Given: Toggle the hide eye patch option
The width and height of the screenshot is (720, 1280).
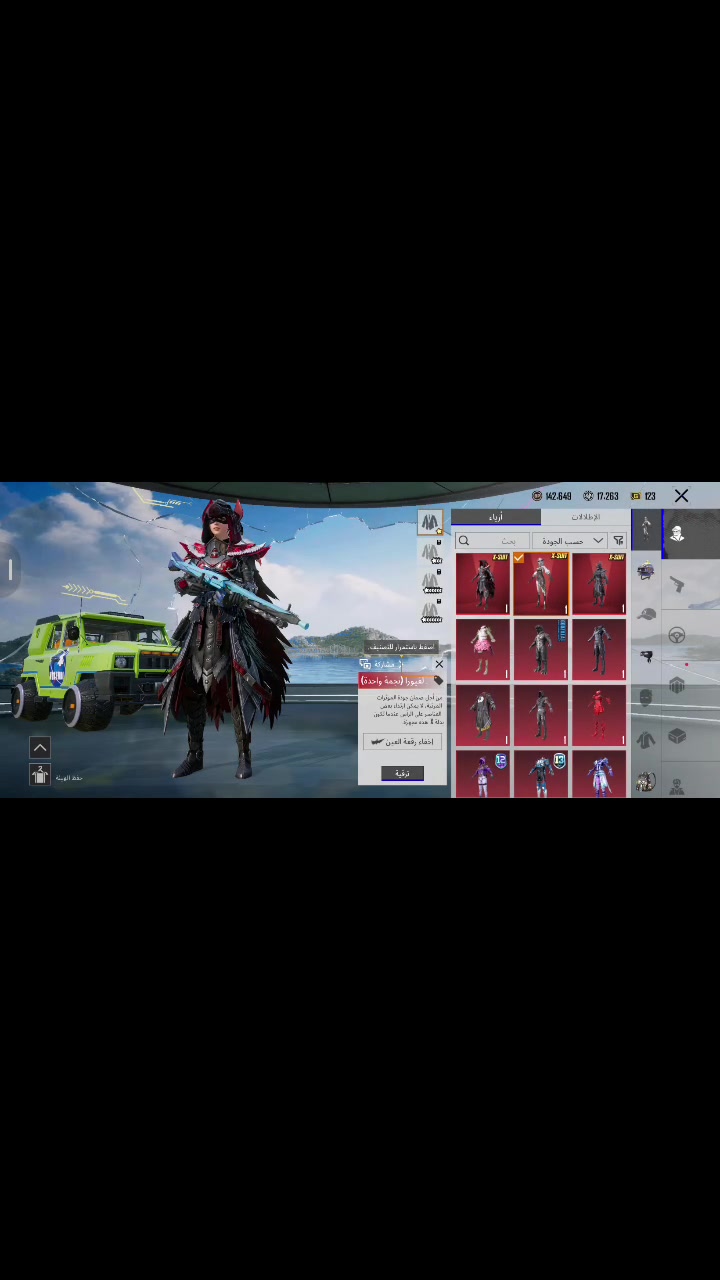Looking at the screenshot, I should [x=402, y=742].
